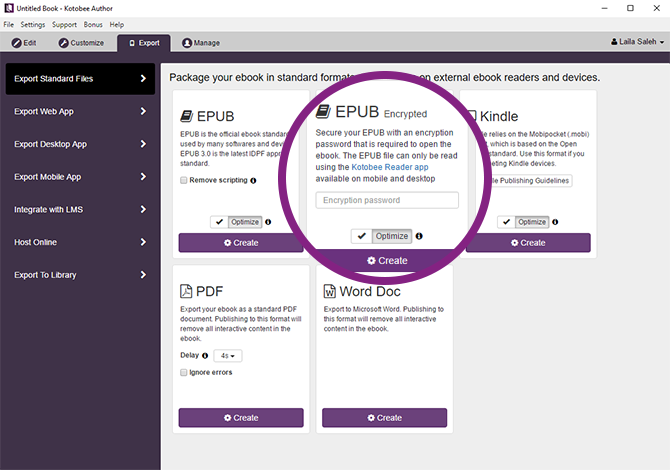Click the Word Doc file icon
The height and width of the screenshot is (470, 670).
[329, 291]
